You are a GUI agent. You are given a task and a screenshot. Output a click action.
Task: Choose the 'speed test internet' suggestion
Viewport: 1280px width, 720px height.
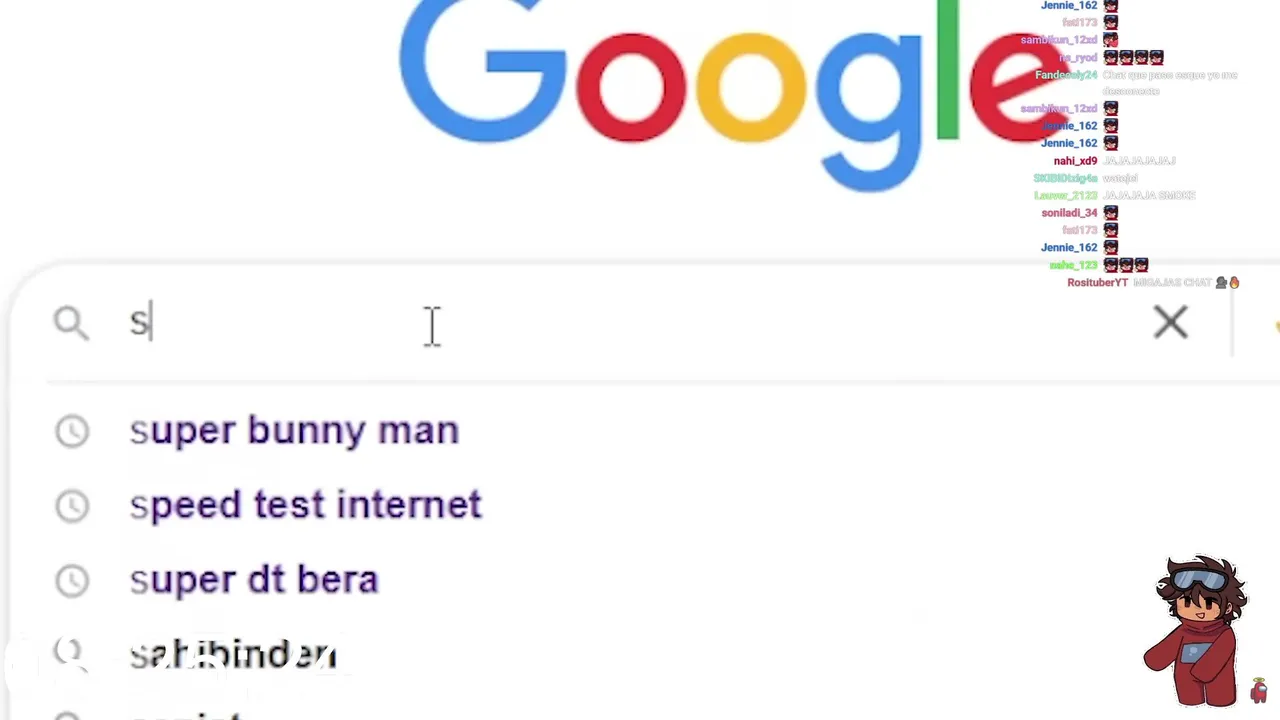305,506
